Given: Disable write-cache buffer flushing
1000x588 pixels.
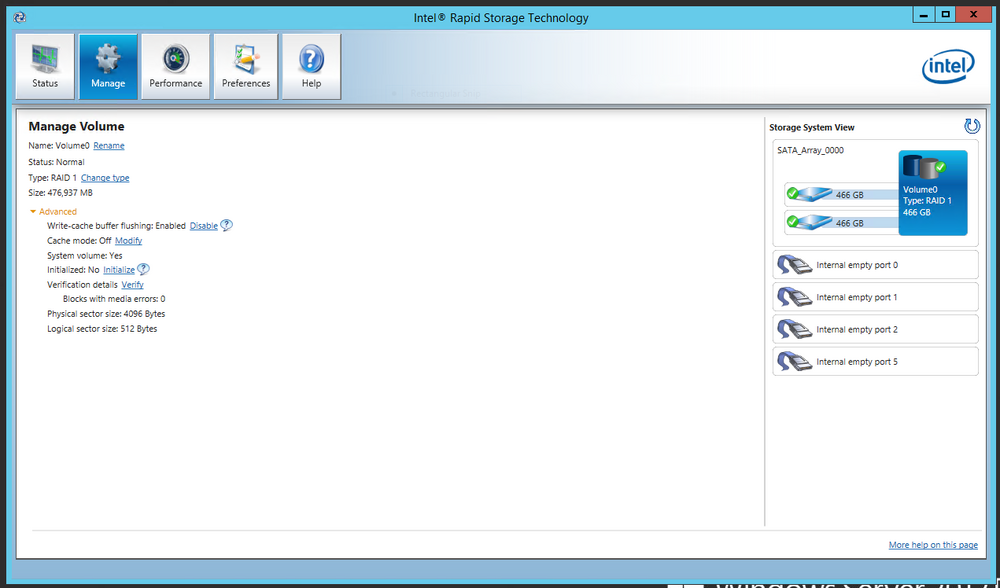Looking at the screenshot, I should [203, 226].
